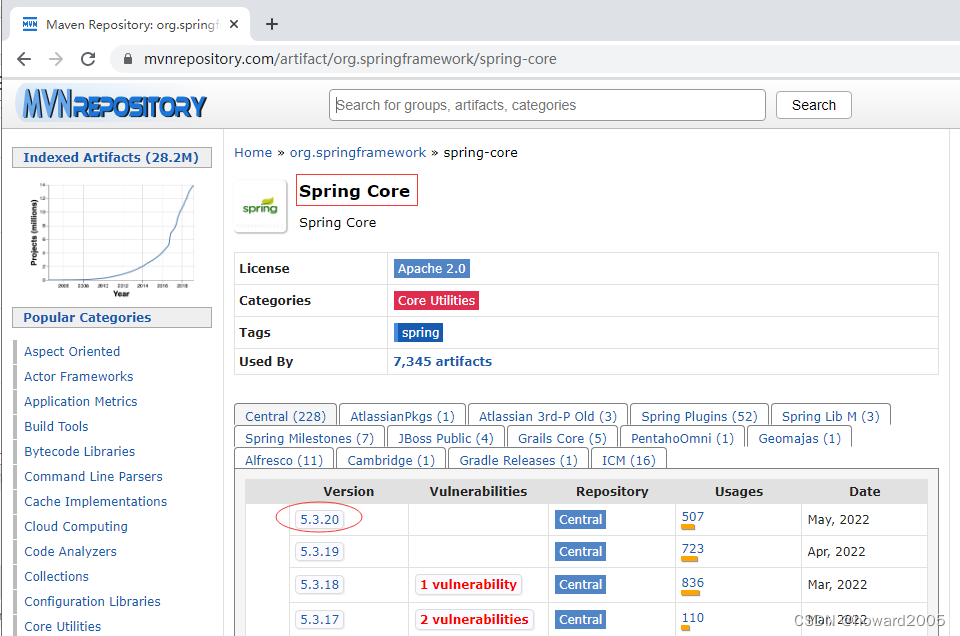This screenshot has height=636, width=960.
Task: Open the 7,345 artifacts link
Action: pyautogui.click(x=443, y=362)
